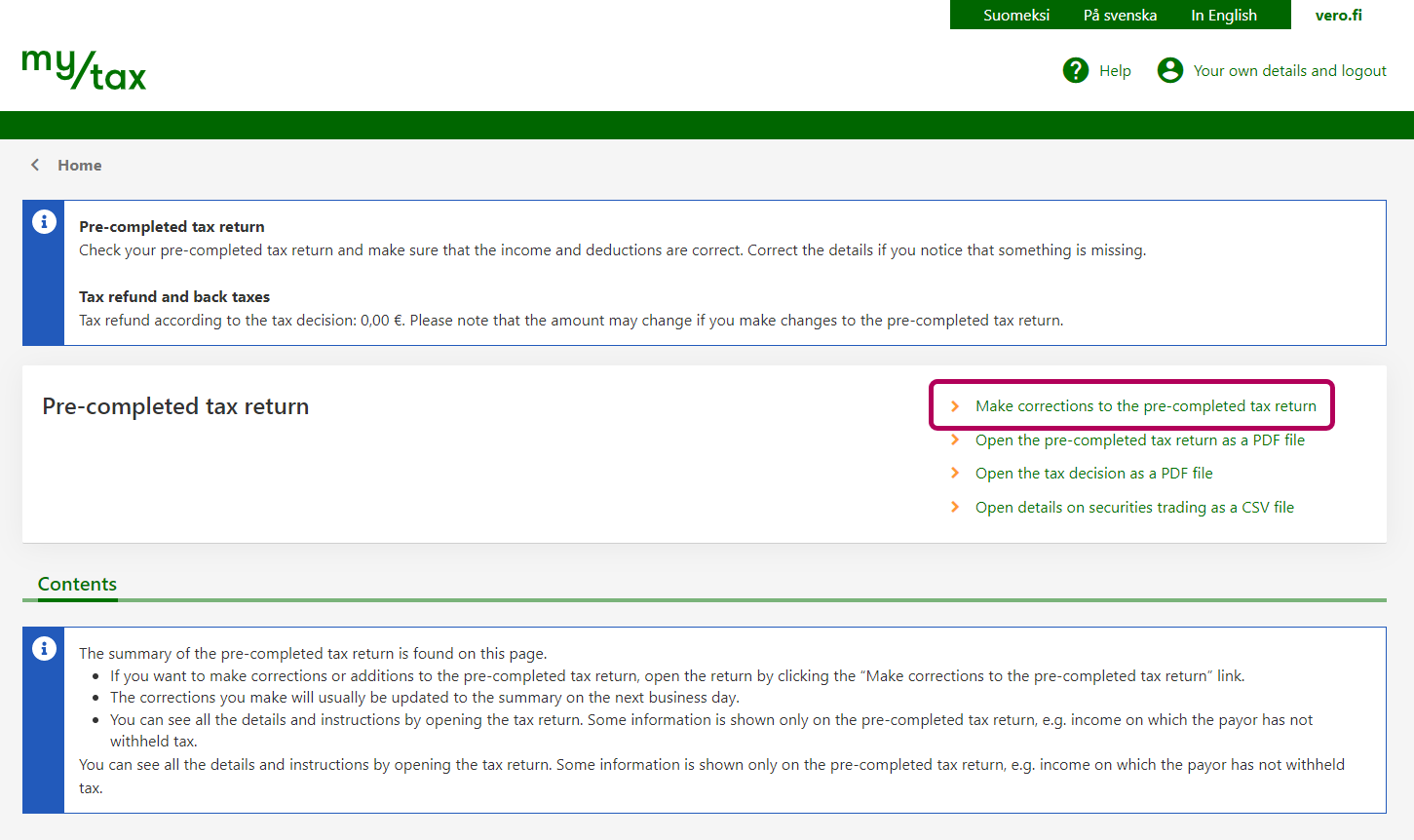Click the MyTax logo
This screenshot has width=1414, height=840.
[x=84, y=70]
